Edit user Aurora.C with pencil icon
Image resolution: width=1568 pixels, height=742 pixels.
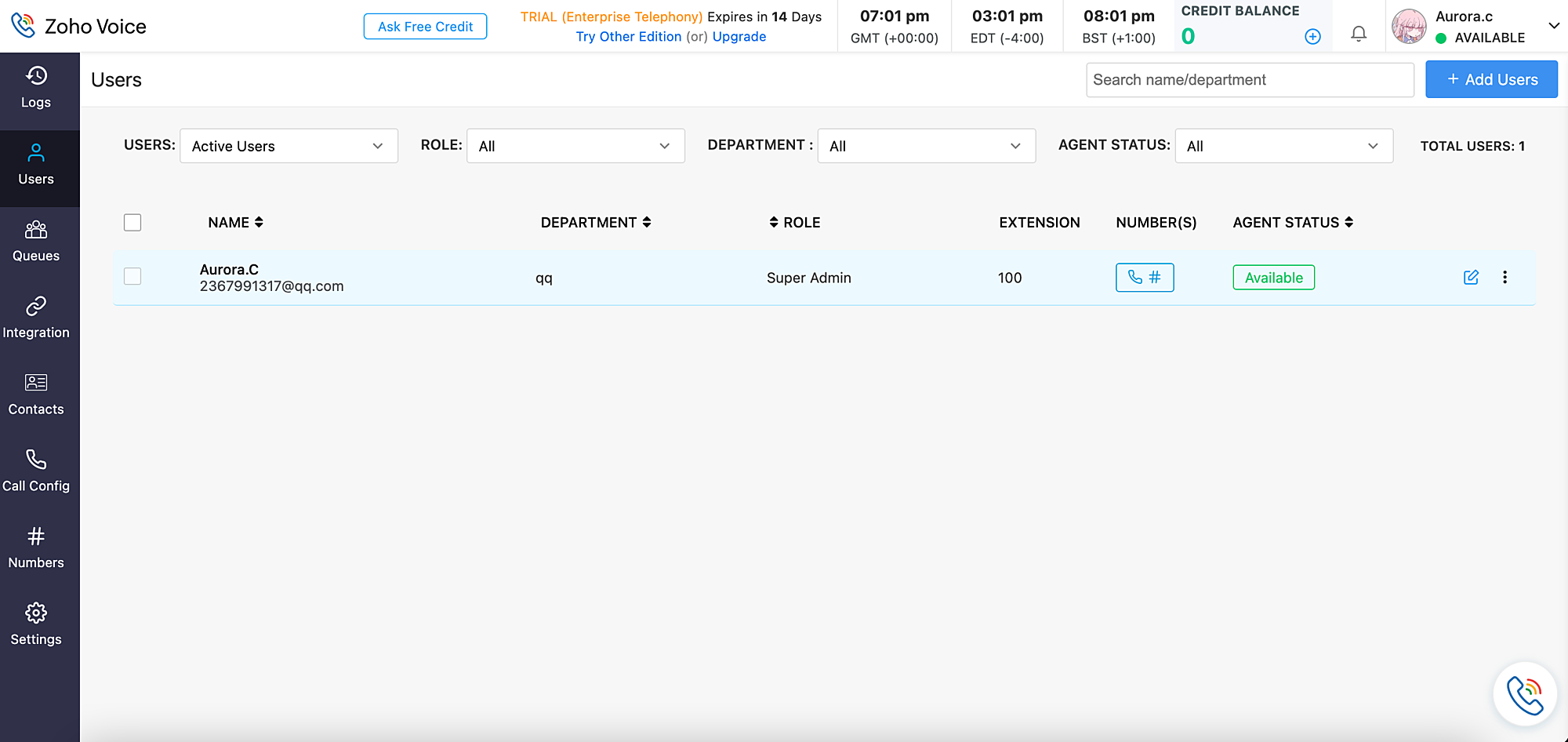point(1471,277)
